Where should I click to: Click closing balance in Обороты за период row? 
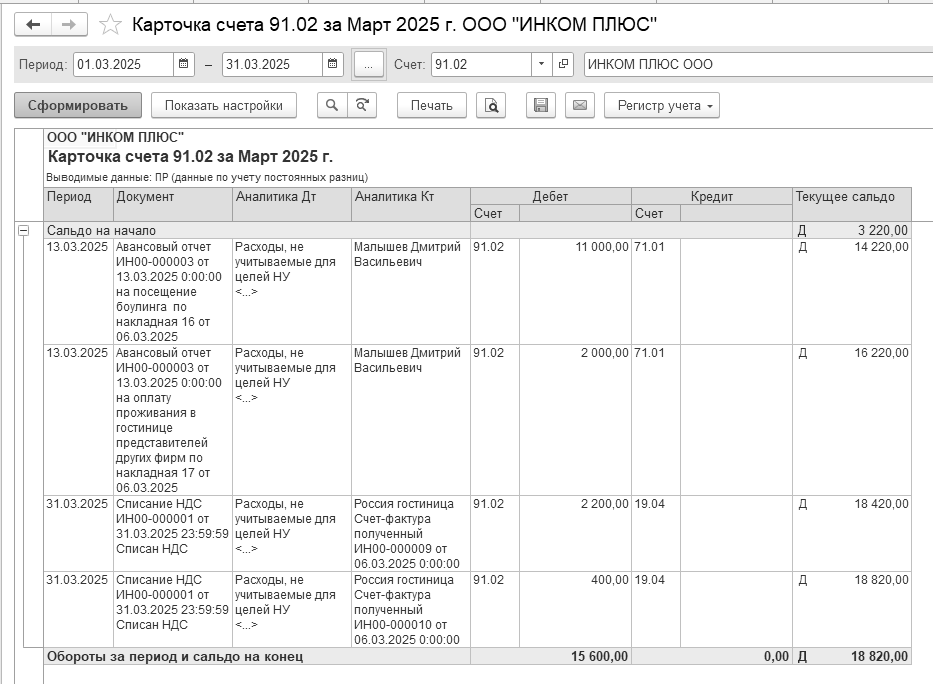click(x=879, y=656)
